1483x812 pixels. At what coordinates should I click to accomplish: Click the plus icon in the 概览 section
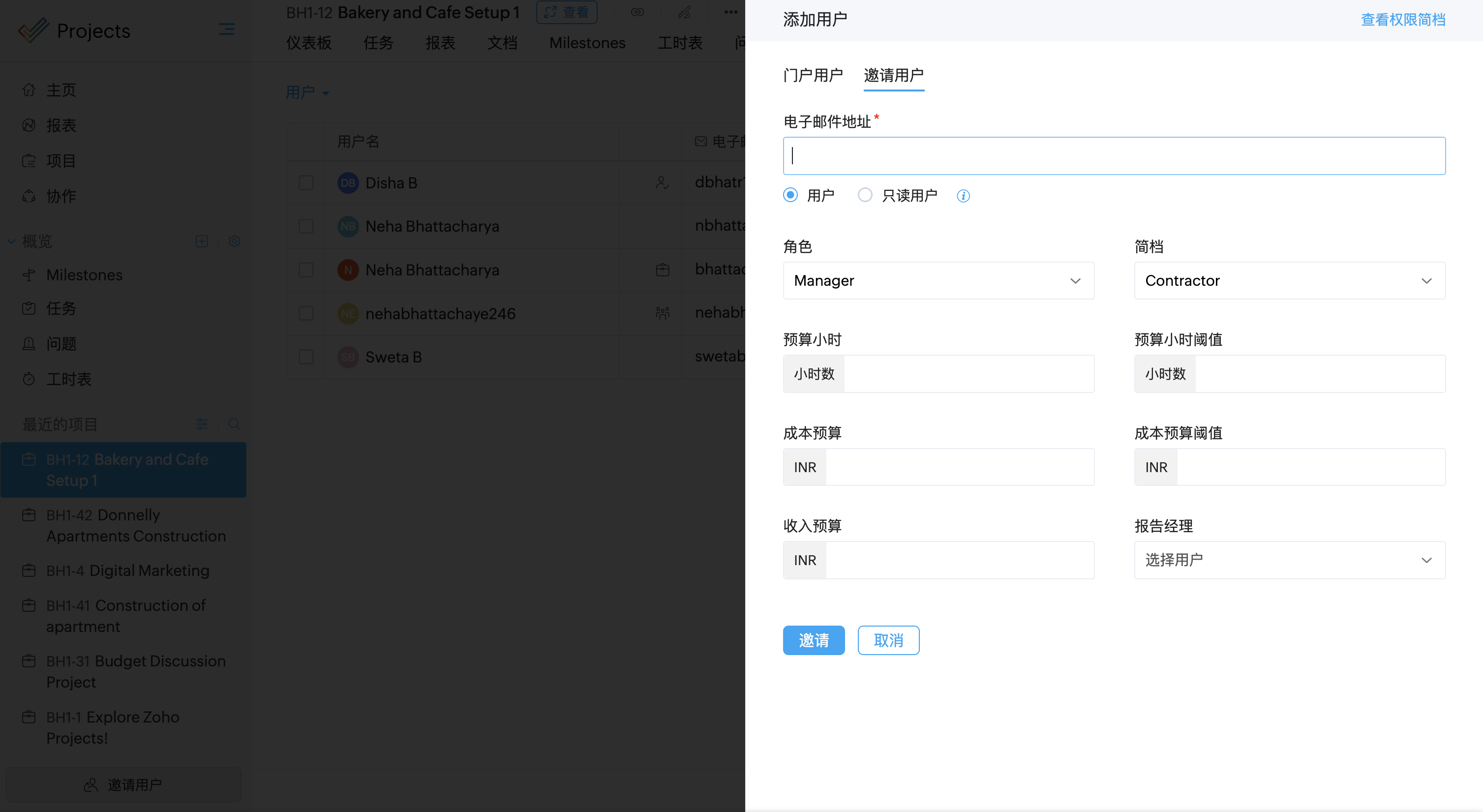[202, 241]
